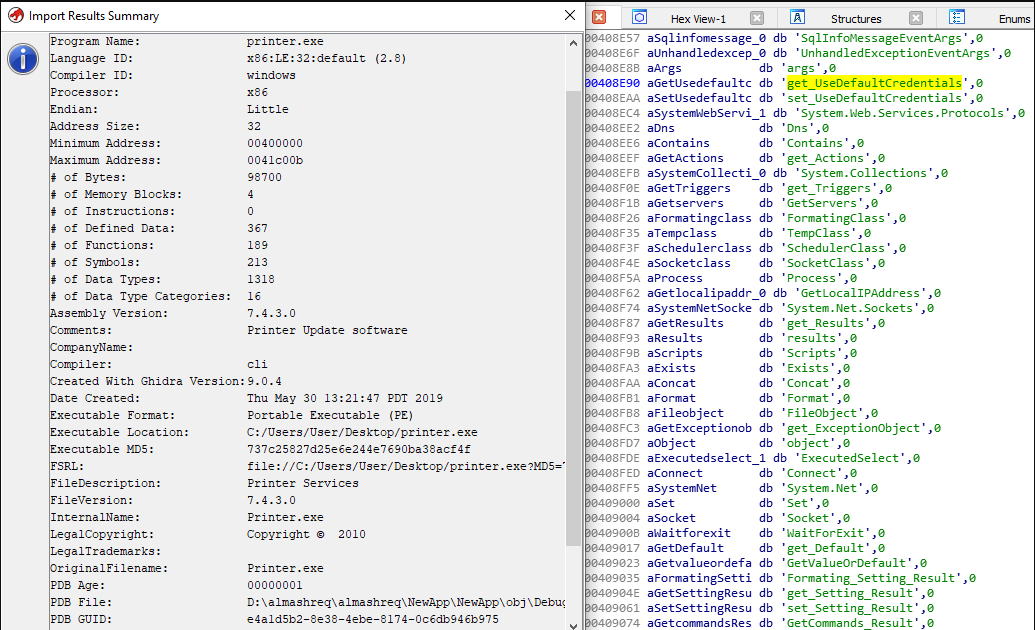Click the Ghidra dragon icon in title bar
Screen dimensions: 1035x630
click(x=14, y=16)
